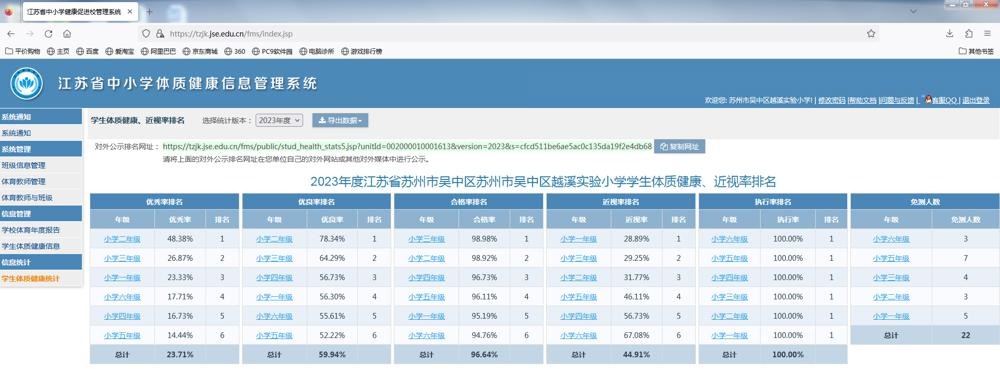Collapse the 系统管理 sidebar section header
Viewport: 1000px width, 369px height.
point(41,148)
